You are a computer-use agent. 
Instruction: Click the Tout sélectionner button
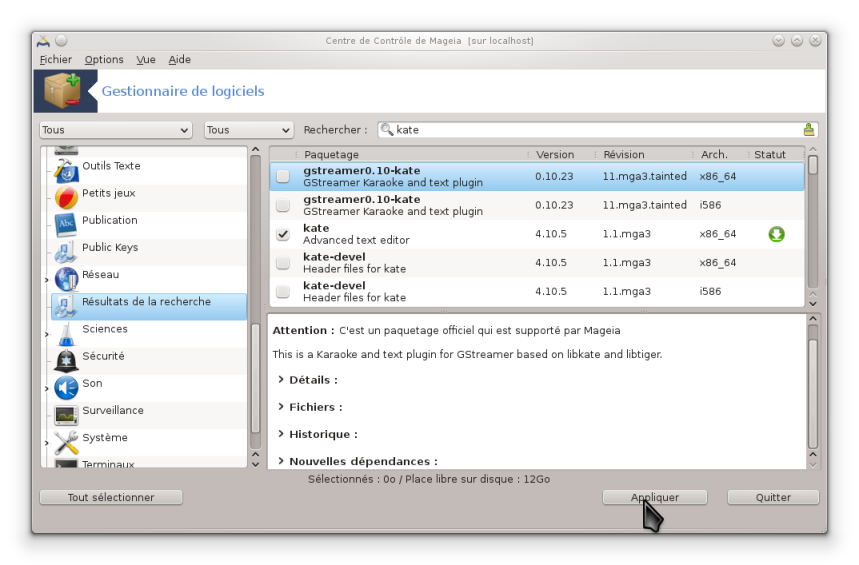pyautogui.click(x=111, y=497)
